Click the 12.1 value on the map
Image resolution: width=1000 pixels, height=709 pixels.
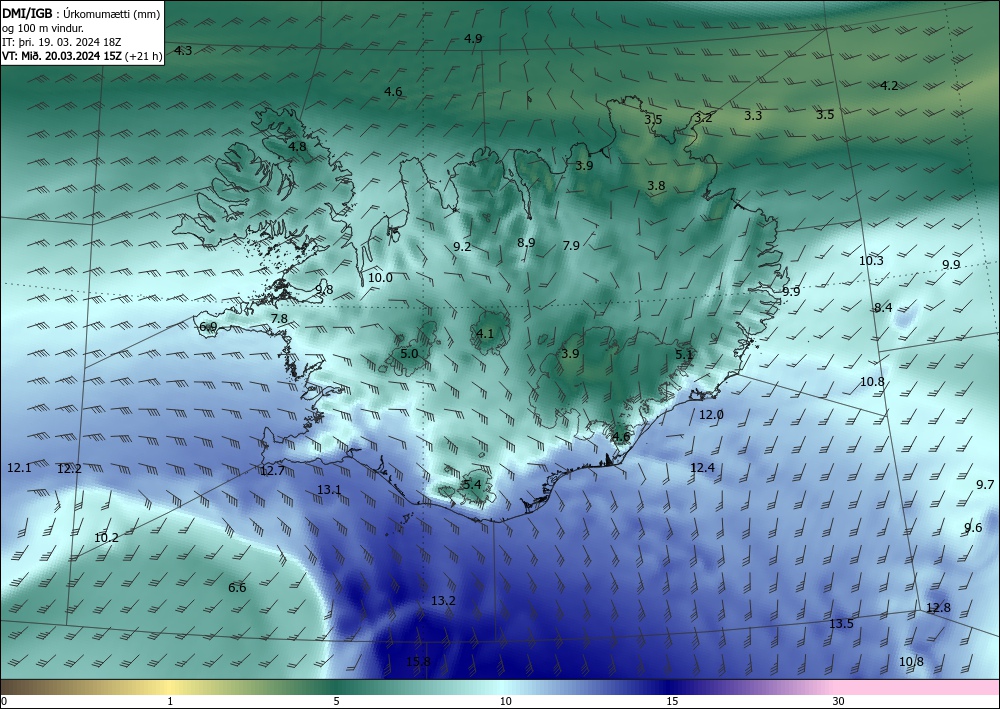pyautogui.click(x=19, y=467)
